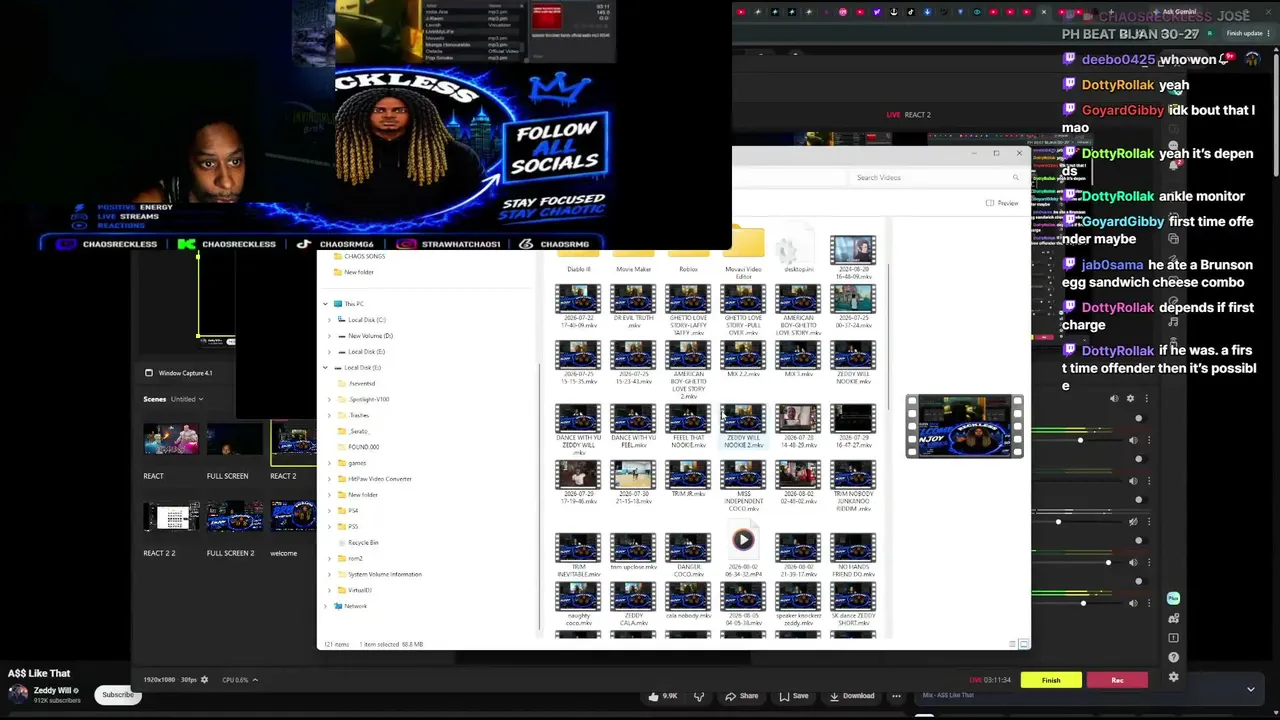The height and width of the screenshot is (720, 1280).
Task: Select the trim upclose.mkv video file
Action: coord(633,553)
